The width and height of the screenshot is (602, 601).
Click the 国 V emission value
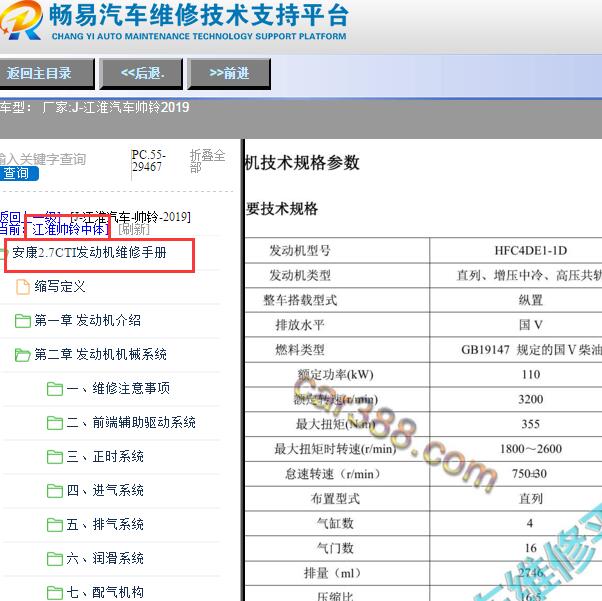point(531,325)
